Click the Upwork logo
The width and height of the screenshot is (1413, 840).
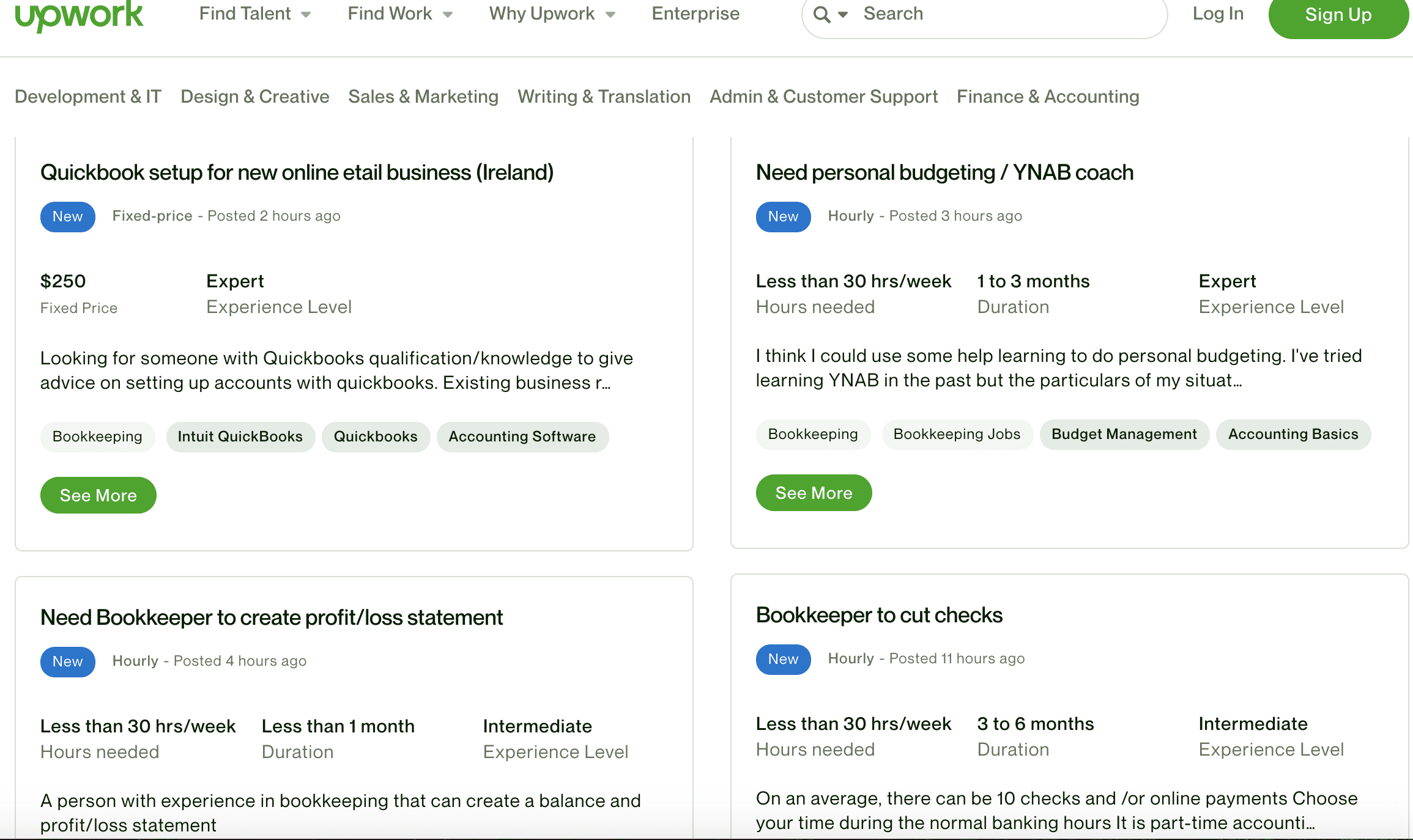pos(78,15)
